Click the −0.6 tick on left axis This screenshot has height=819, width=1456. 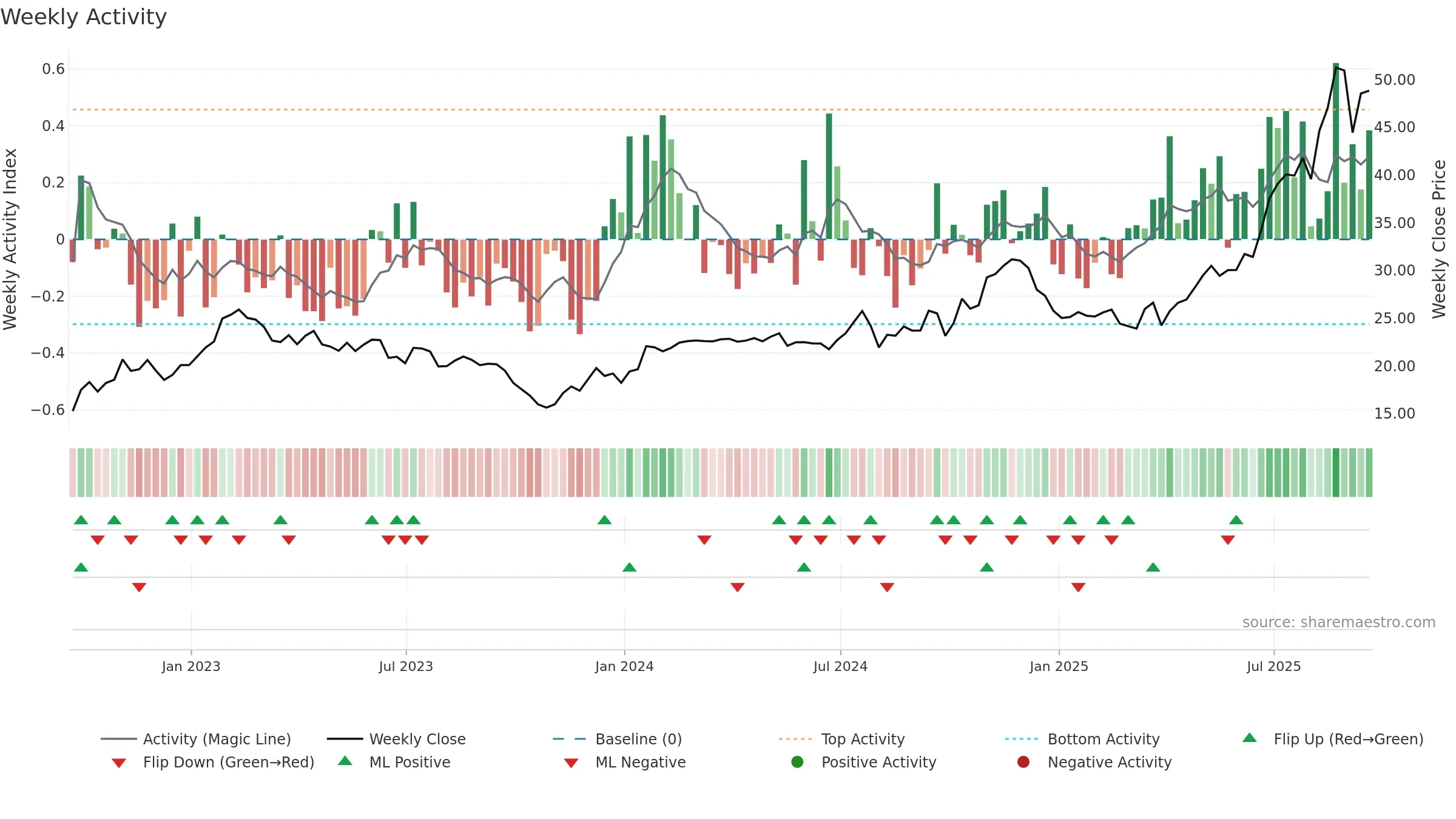[48, 409]
